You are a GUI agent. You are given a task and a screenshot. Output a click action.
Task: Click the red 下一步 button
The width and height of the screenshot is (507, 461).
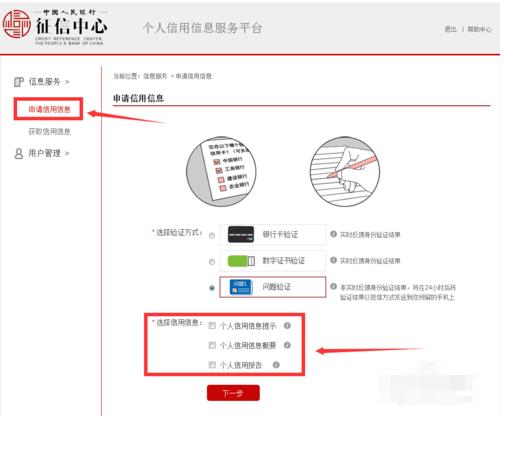pos(233,393)
